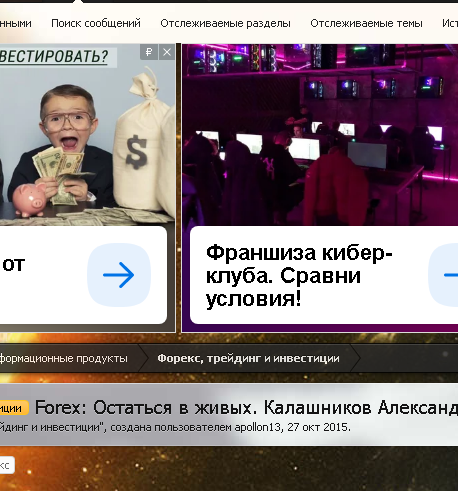This screenshot has height=491, width=458.
Task: Close the investment ad with X
Action: [167, 52]
